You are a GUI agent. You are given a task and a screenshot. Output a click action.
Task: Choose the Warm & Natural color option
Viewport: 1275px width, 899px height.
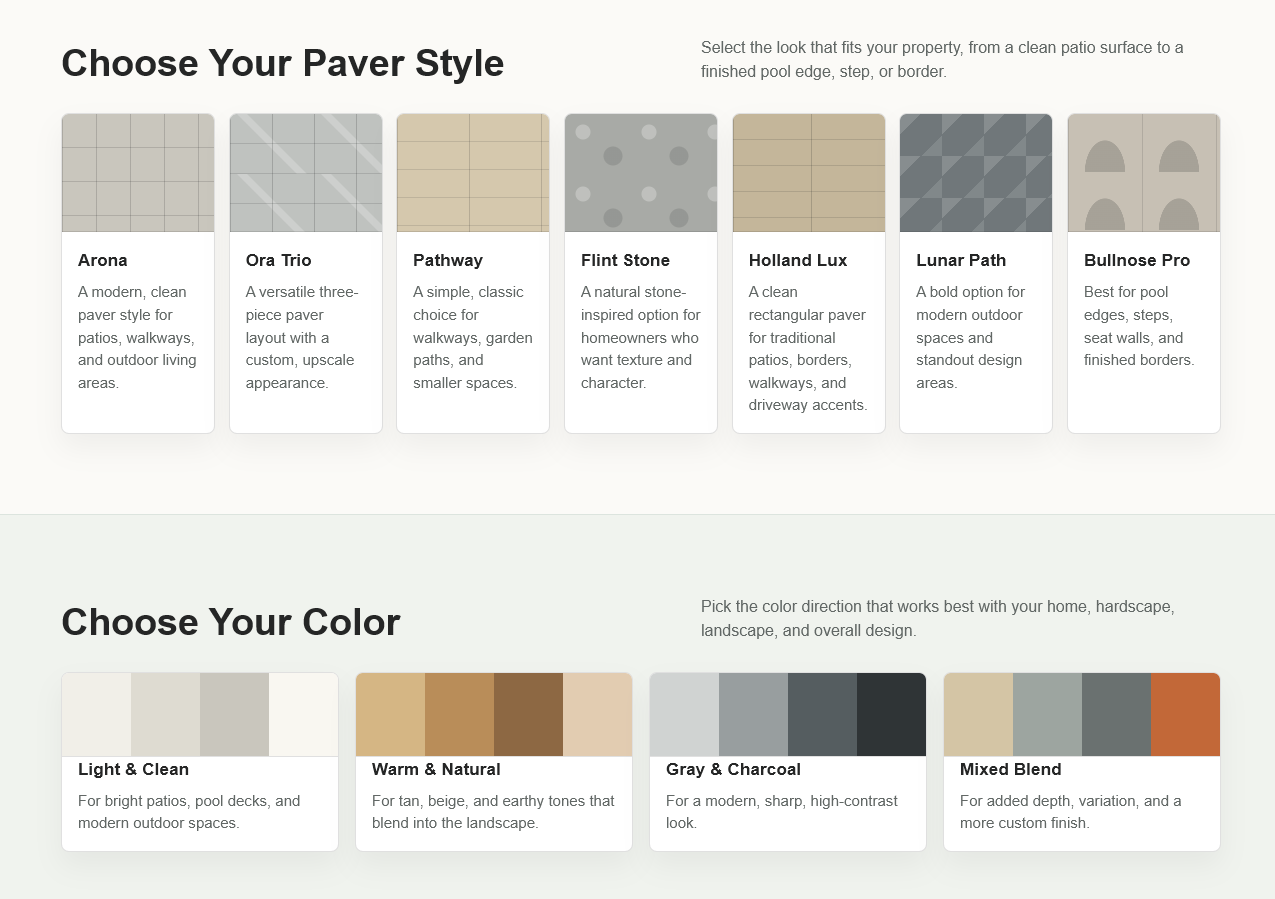point(494,762)
